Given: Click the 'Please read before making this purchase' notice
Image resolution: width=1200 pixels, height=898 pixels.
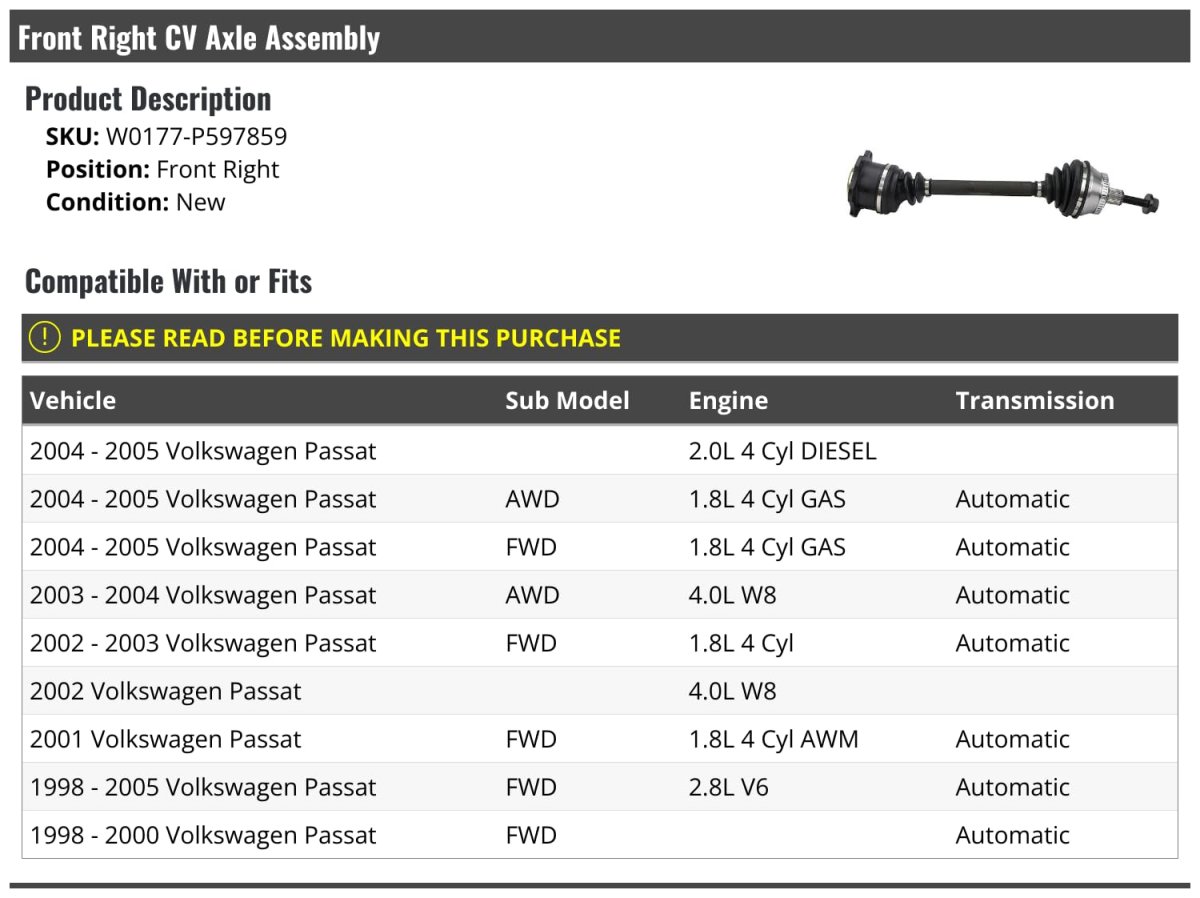Looking at the screenshot, I should point(346,338).
